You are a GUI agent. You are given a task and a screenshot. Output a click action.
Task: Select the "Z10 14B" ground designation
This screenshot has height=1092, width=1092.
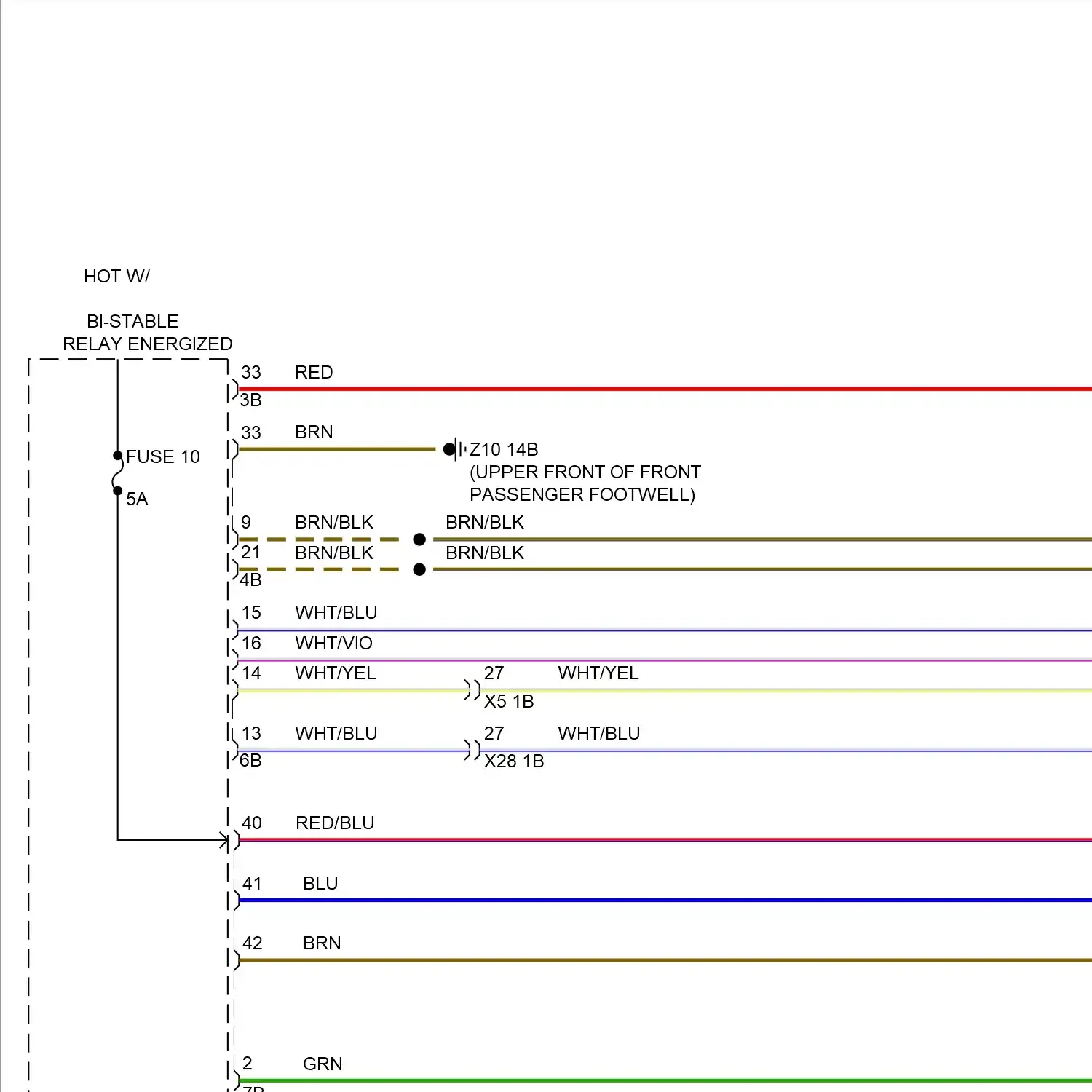[x=504, y=450]
